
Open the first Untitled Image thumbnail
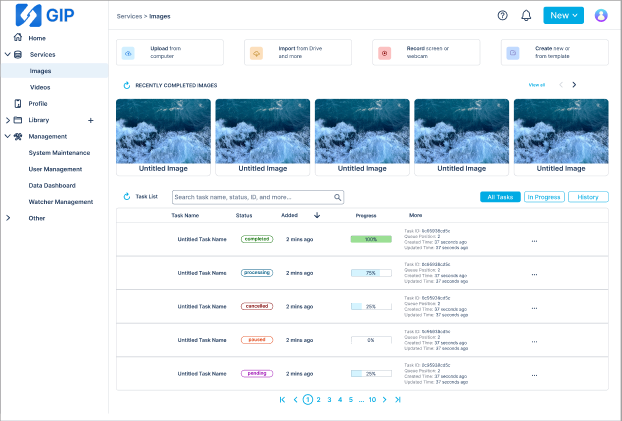click(x=163, y=137)
